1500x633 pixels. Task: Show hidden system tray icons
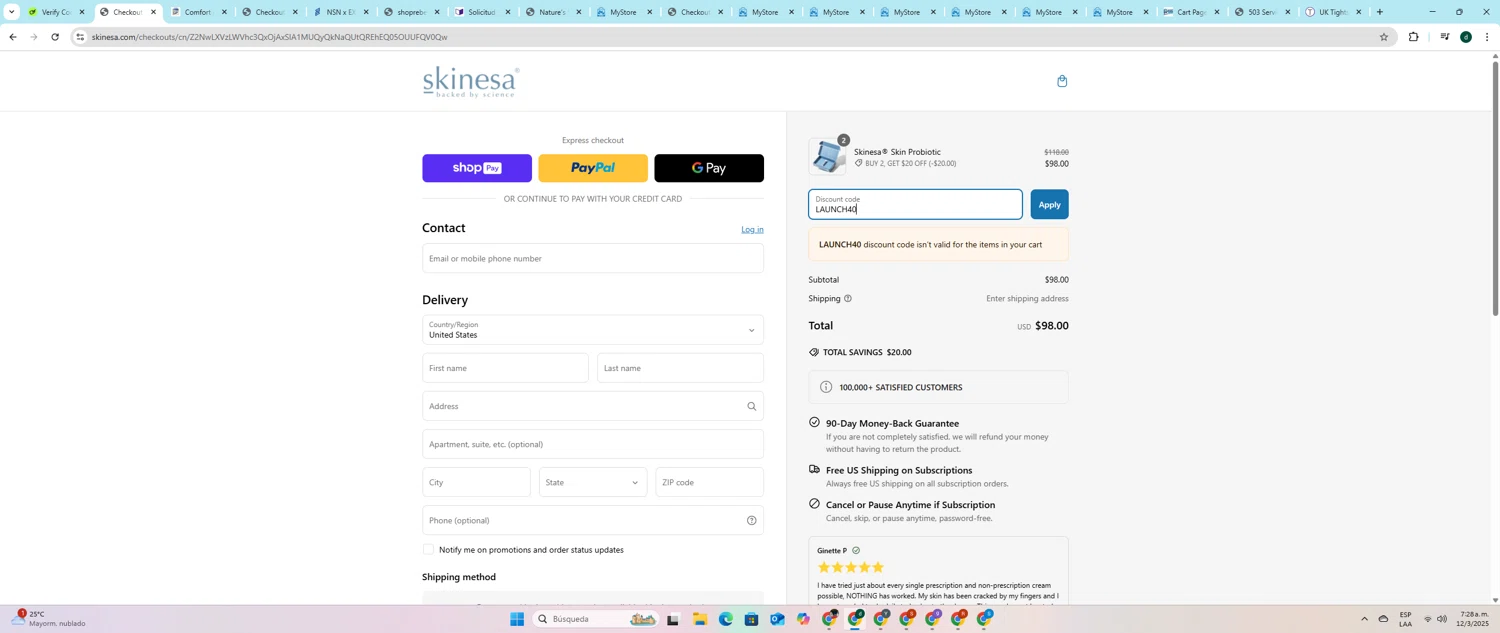(1364, 619)
